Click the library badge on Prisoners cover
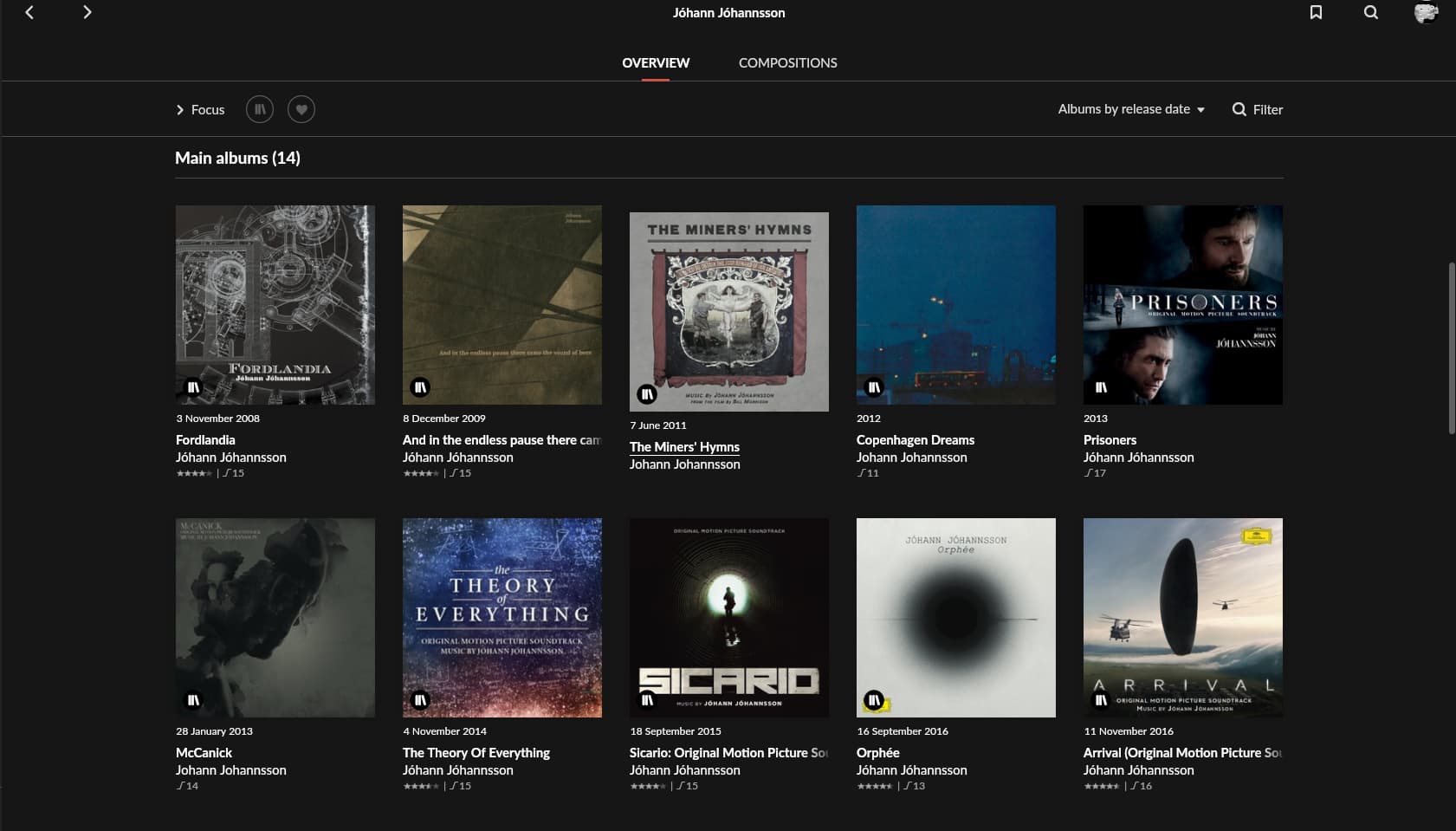Screen dimensions: 1456x831 pyautogui.click(x=1101, y=387)
